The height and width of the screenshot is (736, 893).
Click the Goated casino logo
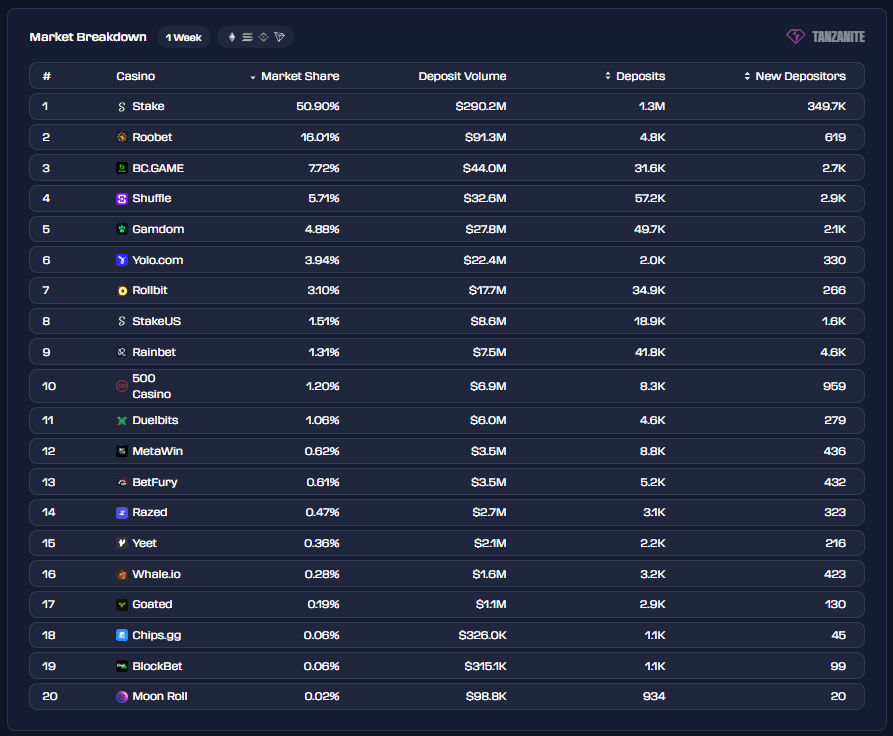pos(121,604)
